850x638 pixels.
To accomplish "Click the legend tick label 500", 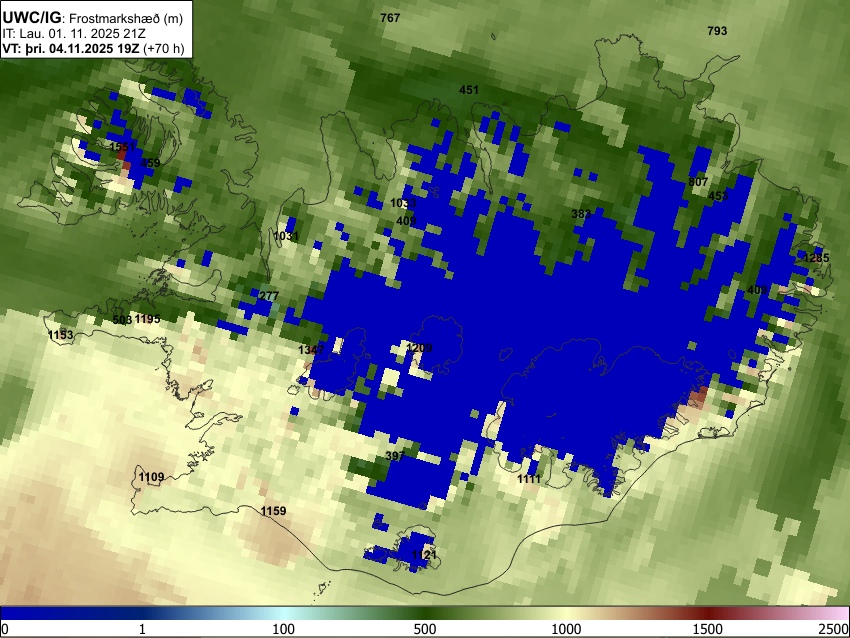I will pyautogui.click(x=425, y=629).
